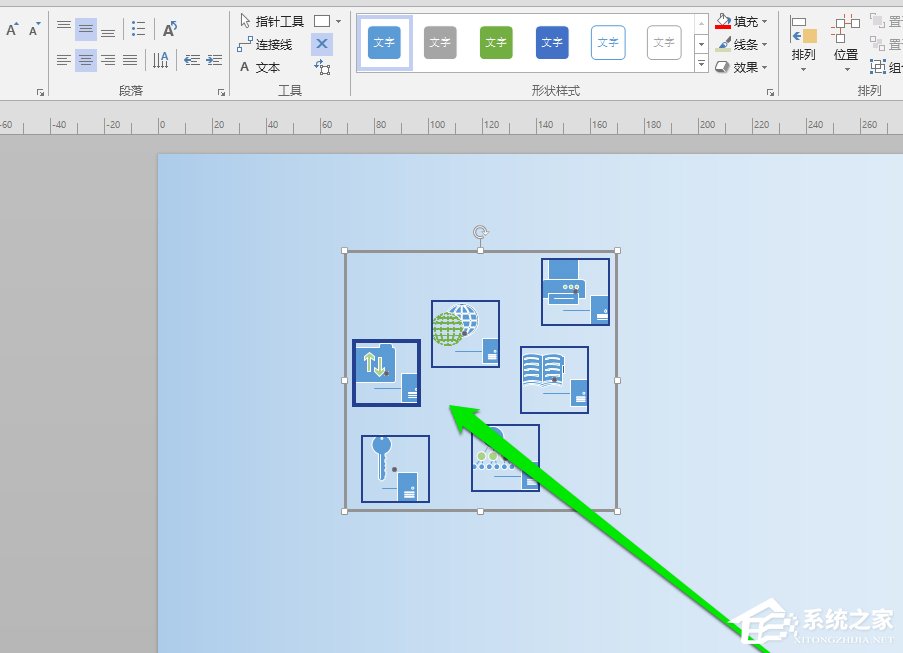The image size is (903, 653).
Task: Open the 填充 fill tool
Action: coord(738,20)
